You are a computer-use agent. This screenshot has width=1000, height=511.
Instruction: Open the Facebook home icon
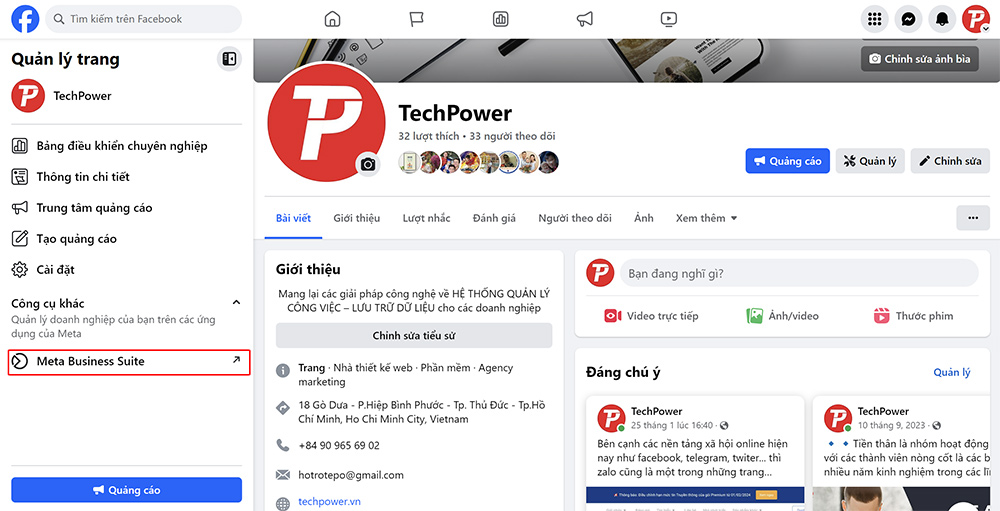point(332,19)
